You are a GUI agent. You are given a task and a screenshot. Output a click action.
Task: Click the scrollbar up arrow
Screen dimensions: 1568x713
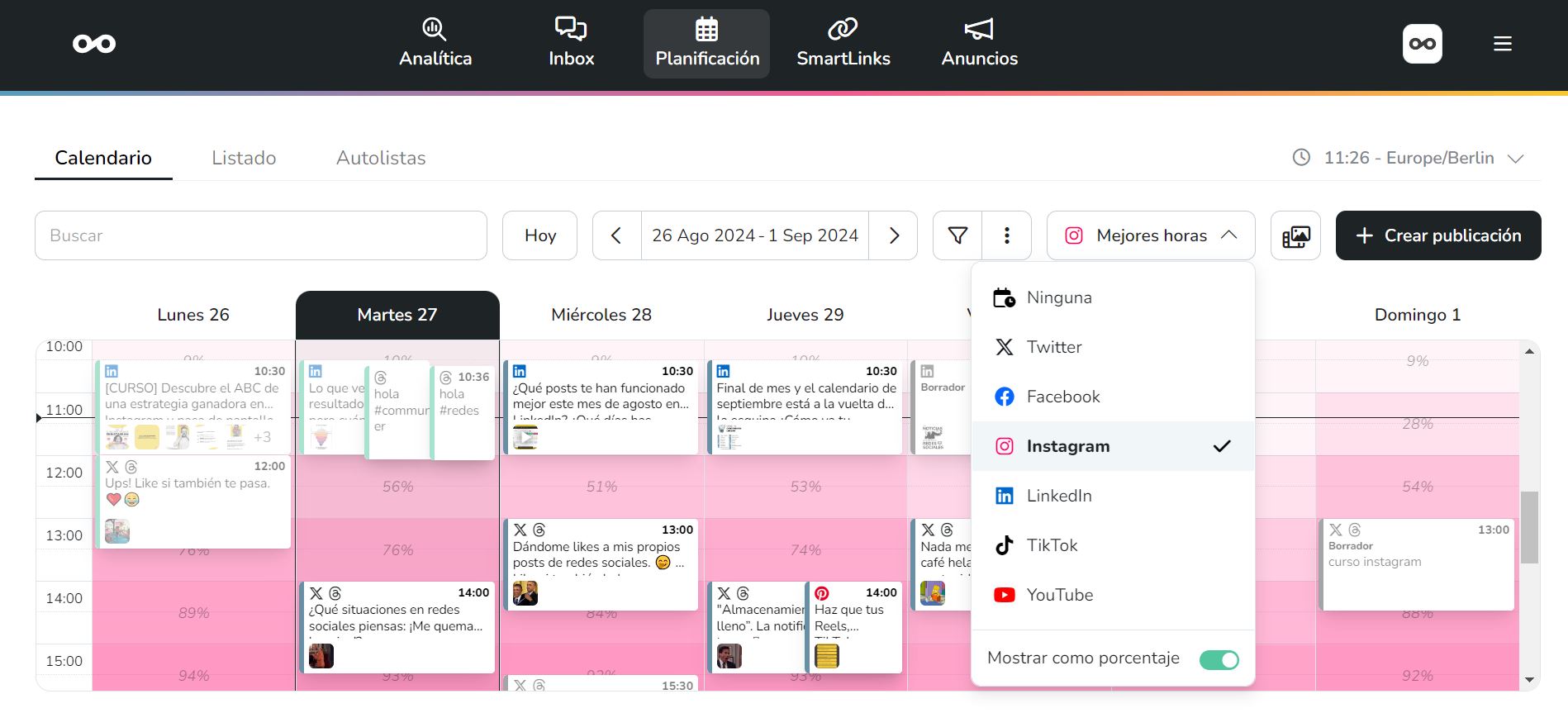pos(1529,351)
